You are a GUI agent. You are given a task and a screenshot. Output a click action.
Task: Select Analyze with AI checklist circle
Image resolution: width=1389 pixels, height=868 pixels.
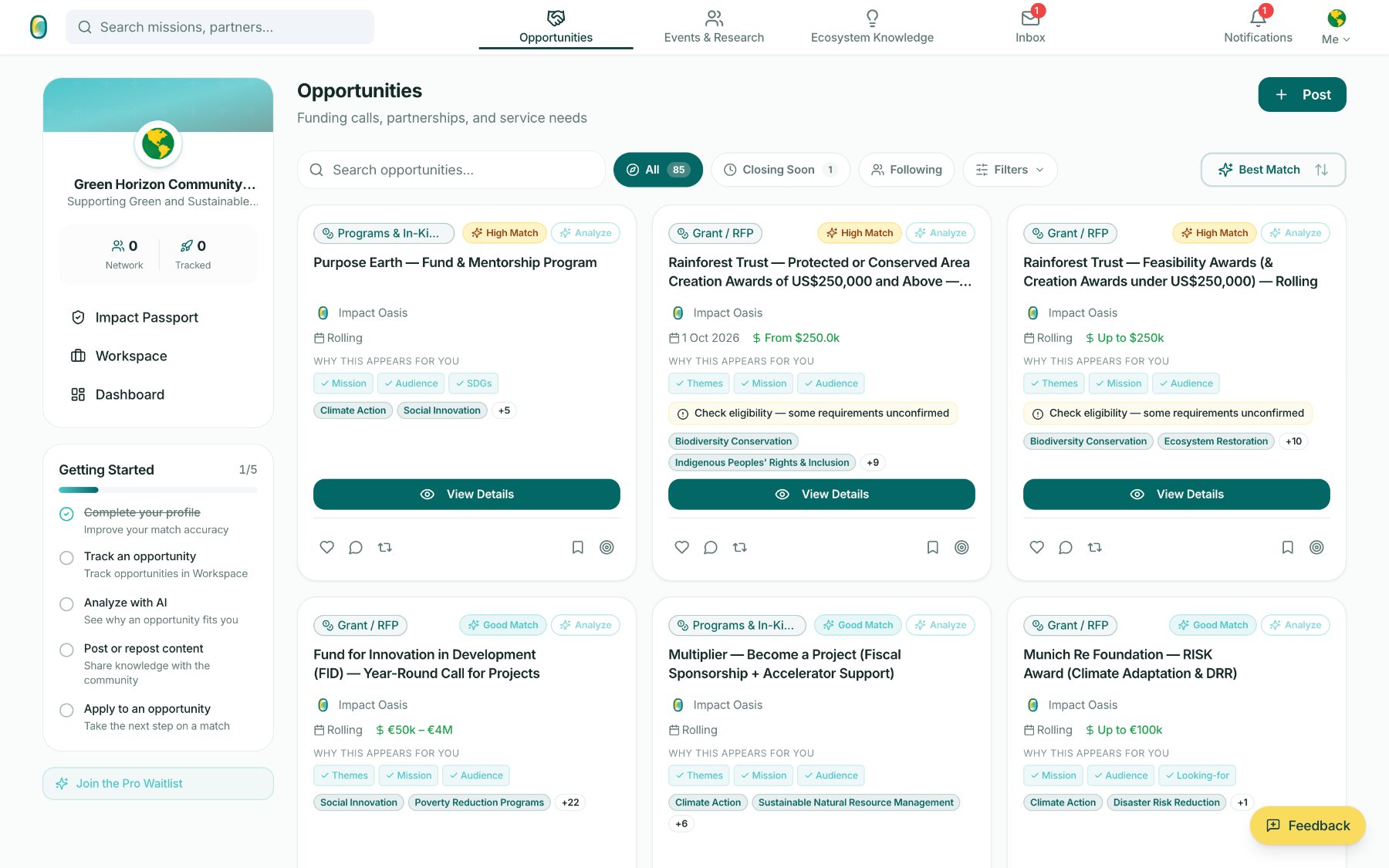click(67, 604)
